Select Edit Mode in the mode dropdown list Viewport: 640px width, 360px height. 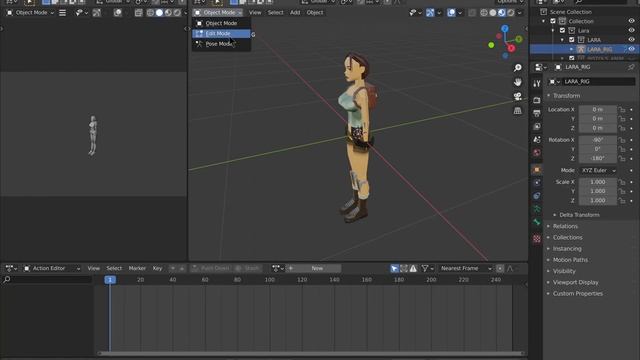click(221, 33)
